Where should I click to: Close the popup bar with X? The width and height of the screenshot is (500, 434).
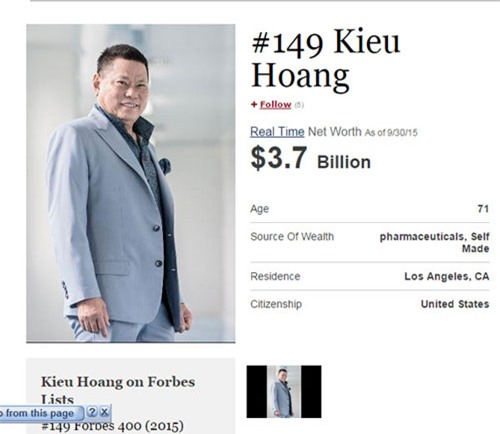tap(104, 412)
